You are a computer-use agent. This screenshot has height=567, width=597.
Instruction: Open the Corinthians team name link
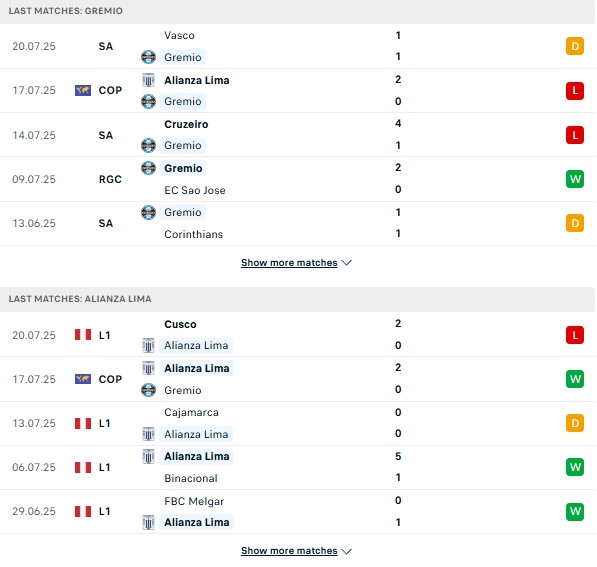tap(193, 234)
